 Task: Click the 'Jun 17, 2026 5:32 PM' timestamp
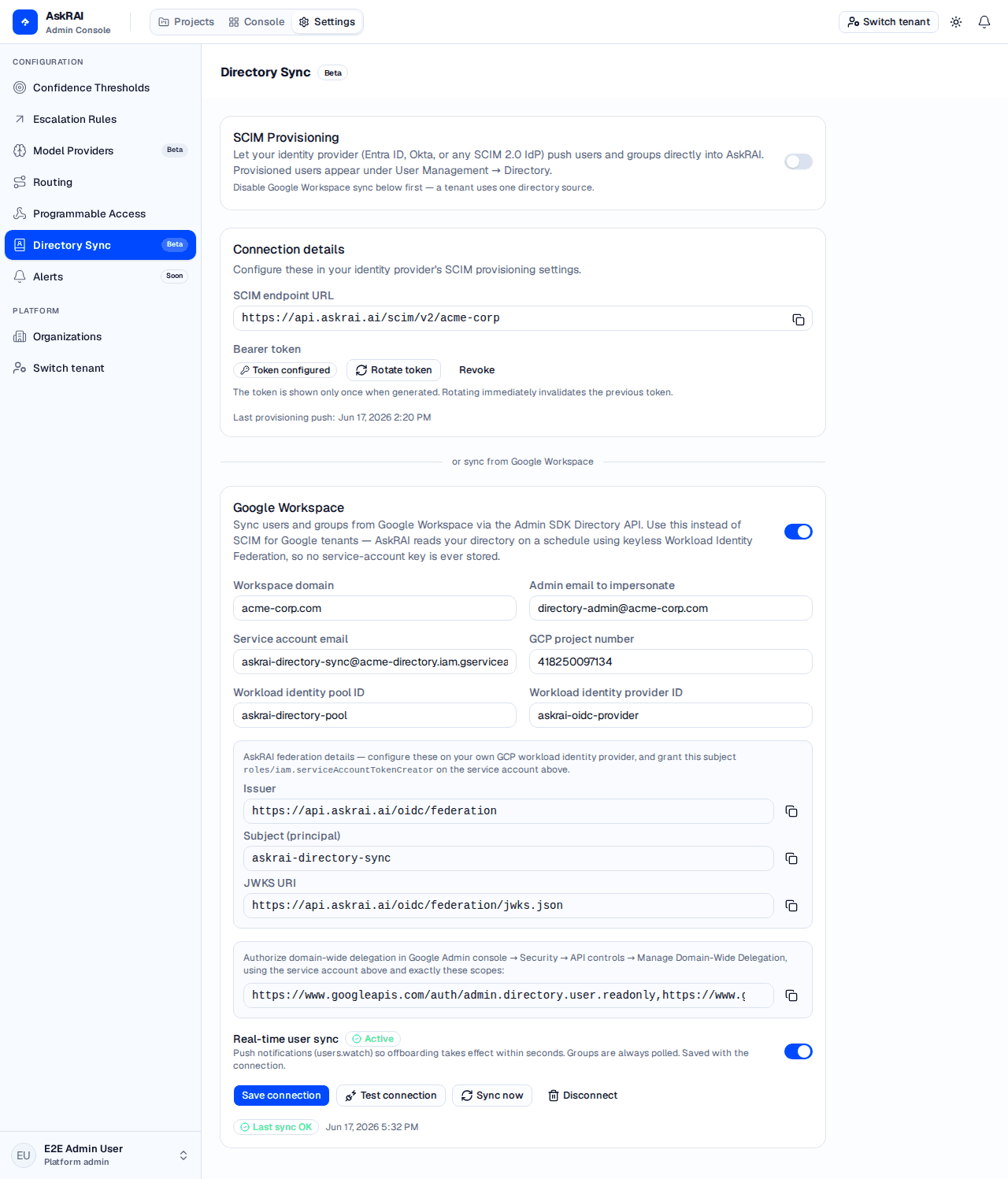372,1127
